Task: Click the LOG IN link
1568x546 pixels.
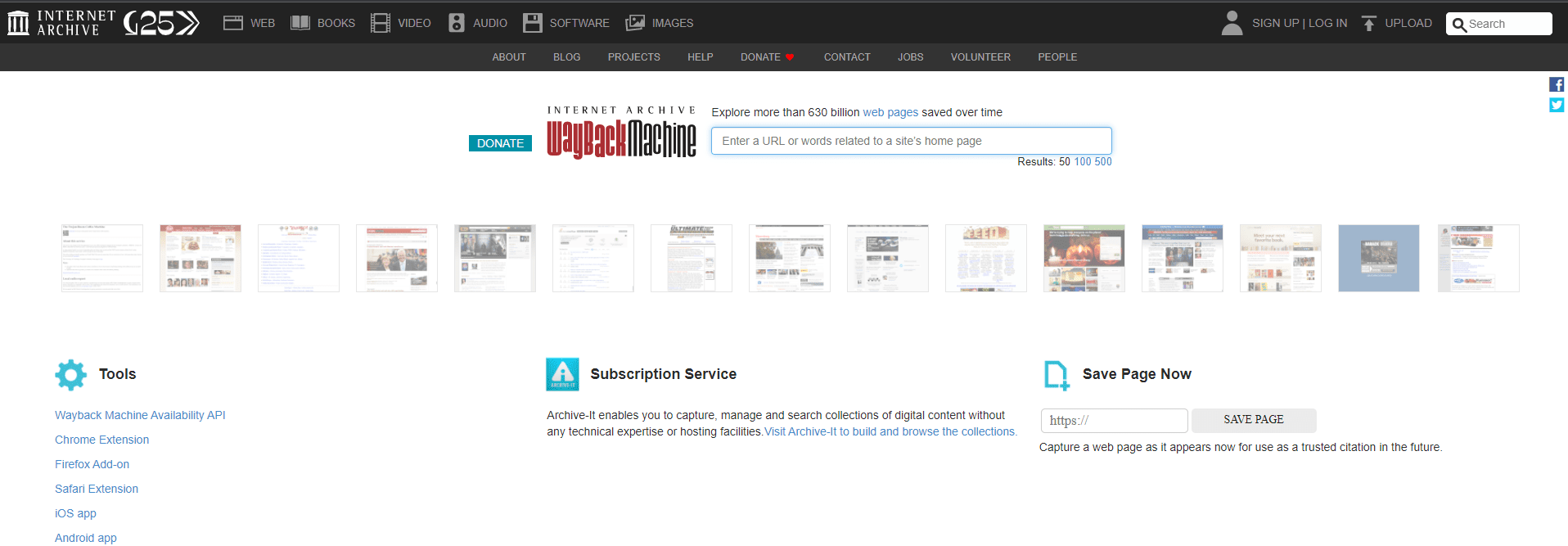Action: click(1327, 23)
